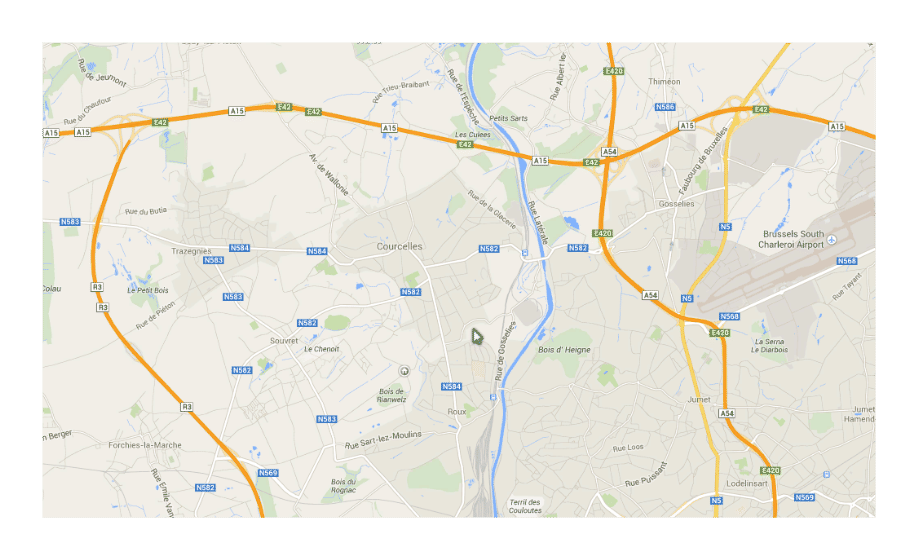The image size is (918, 560).
Task: Click the Courcelles town label
Action: tap(399, 246)
